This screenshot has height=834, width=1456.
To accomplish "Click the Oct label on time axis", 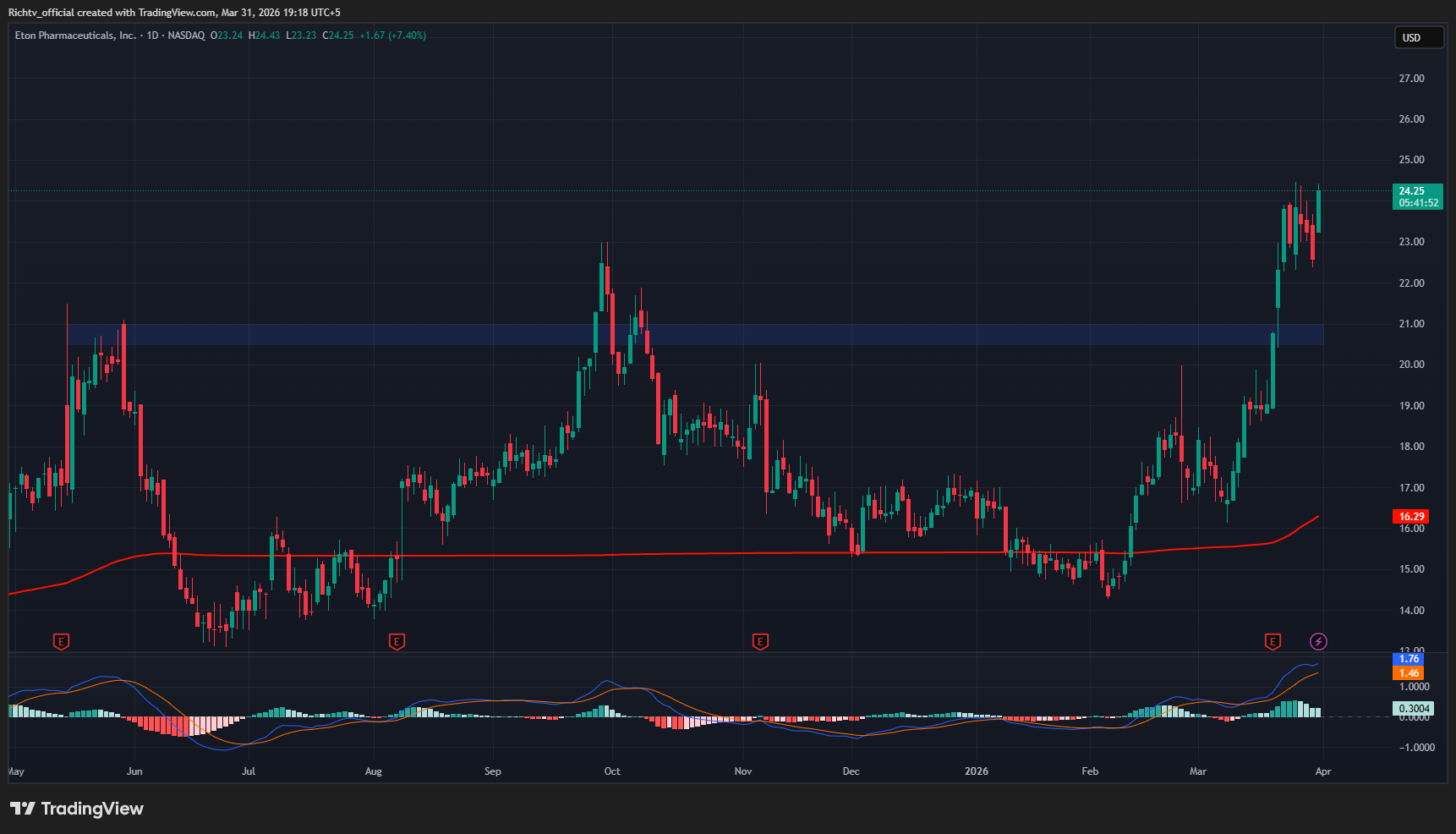I will [612, 771].
